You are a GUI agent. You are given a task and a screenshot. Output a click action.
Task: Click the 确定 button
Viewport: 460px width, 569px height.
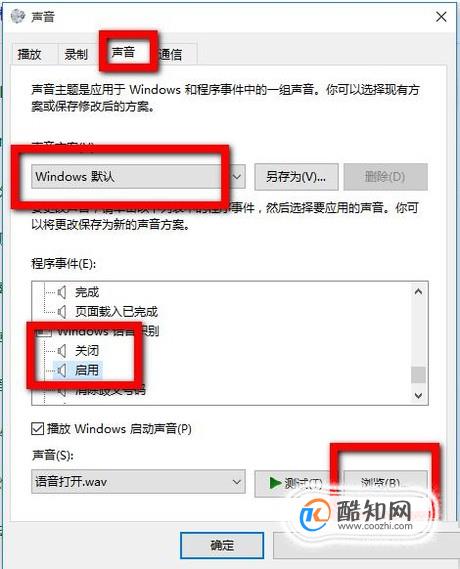222,545
